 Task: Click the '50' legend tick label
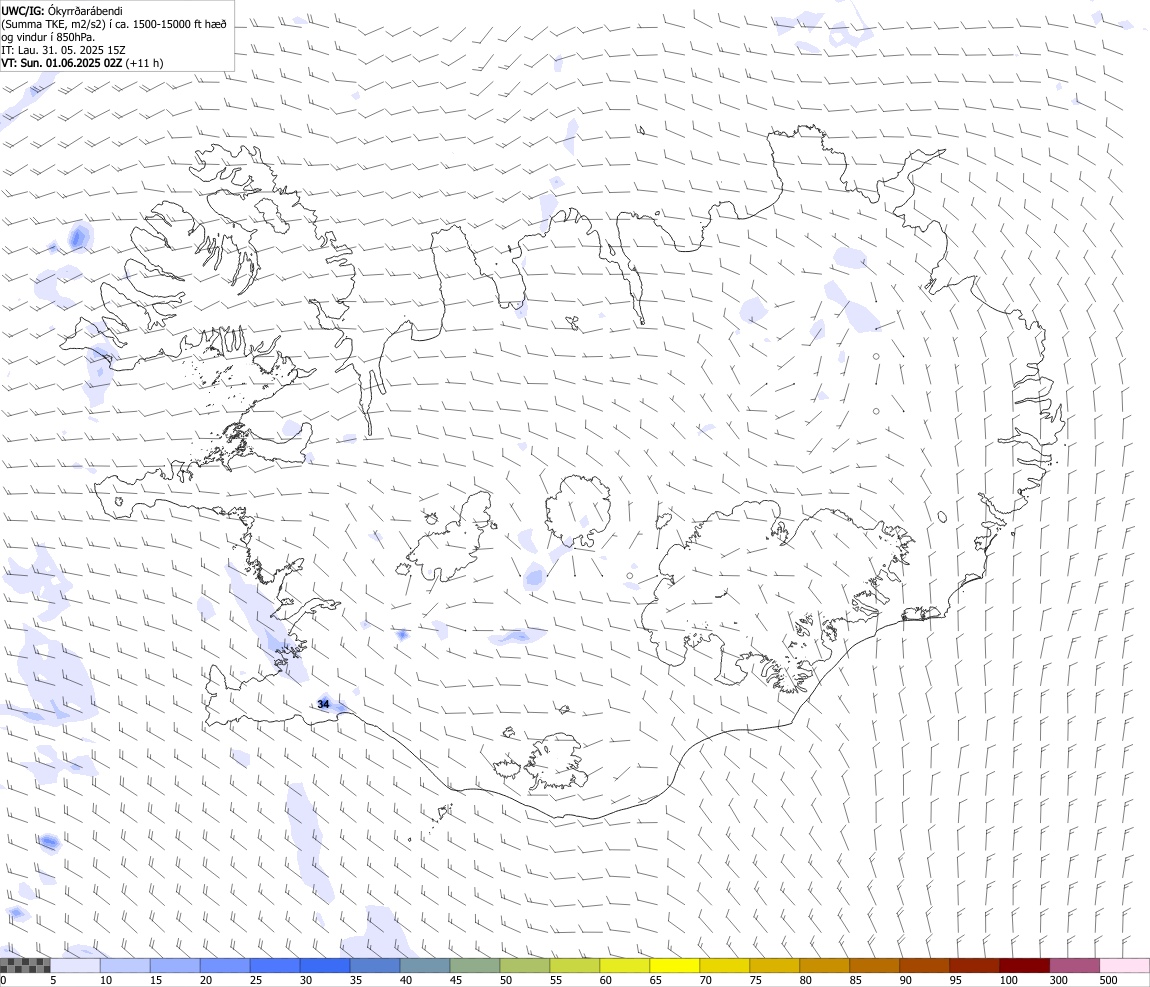coord(506,980)
